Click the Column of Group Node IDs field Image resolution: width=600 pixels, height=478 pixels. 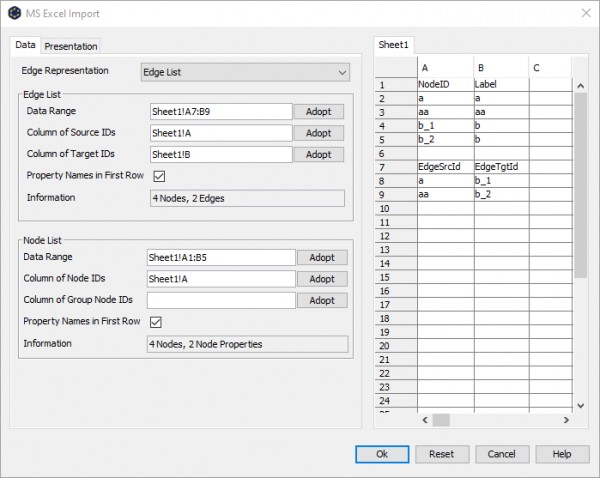(221, 300)
